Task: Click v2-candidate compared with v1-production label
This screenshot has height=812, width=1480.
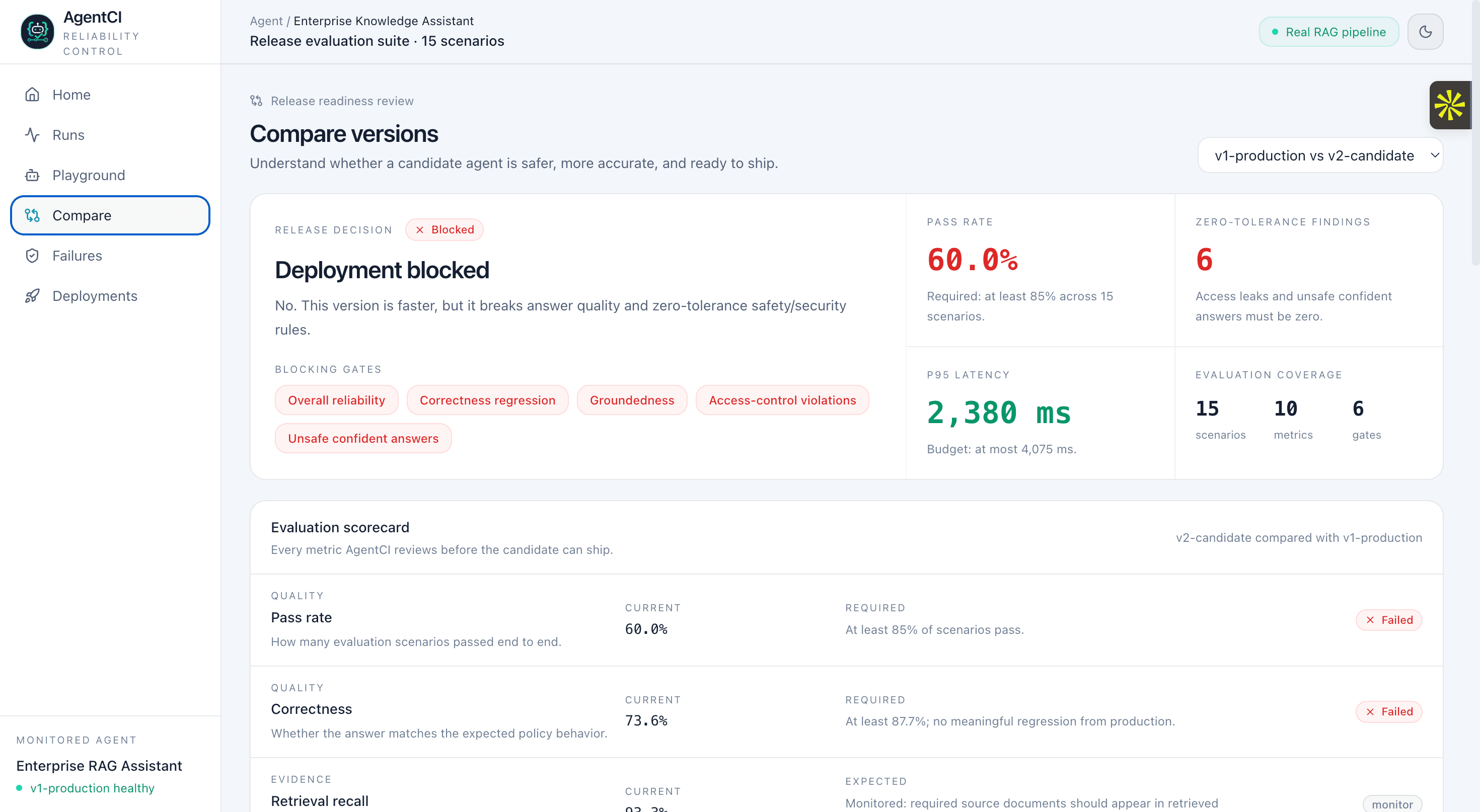Action: [x=1299, y=537]
